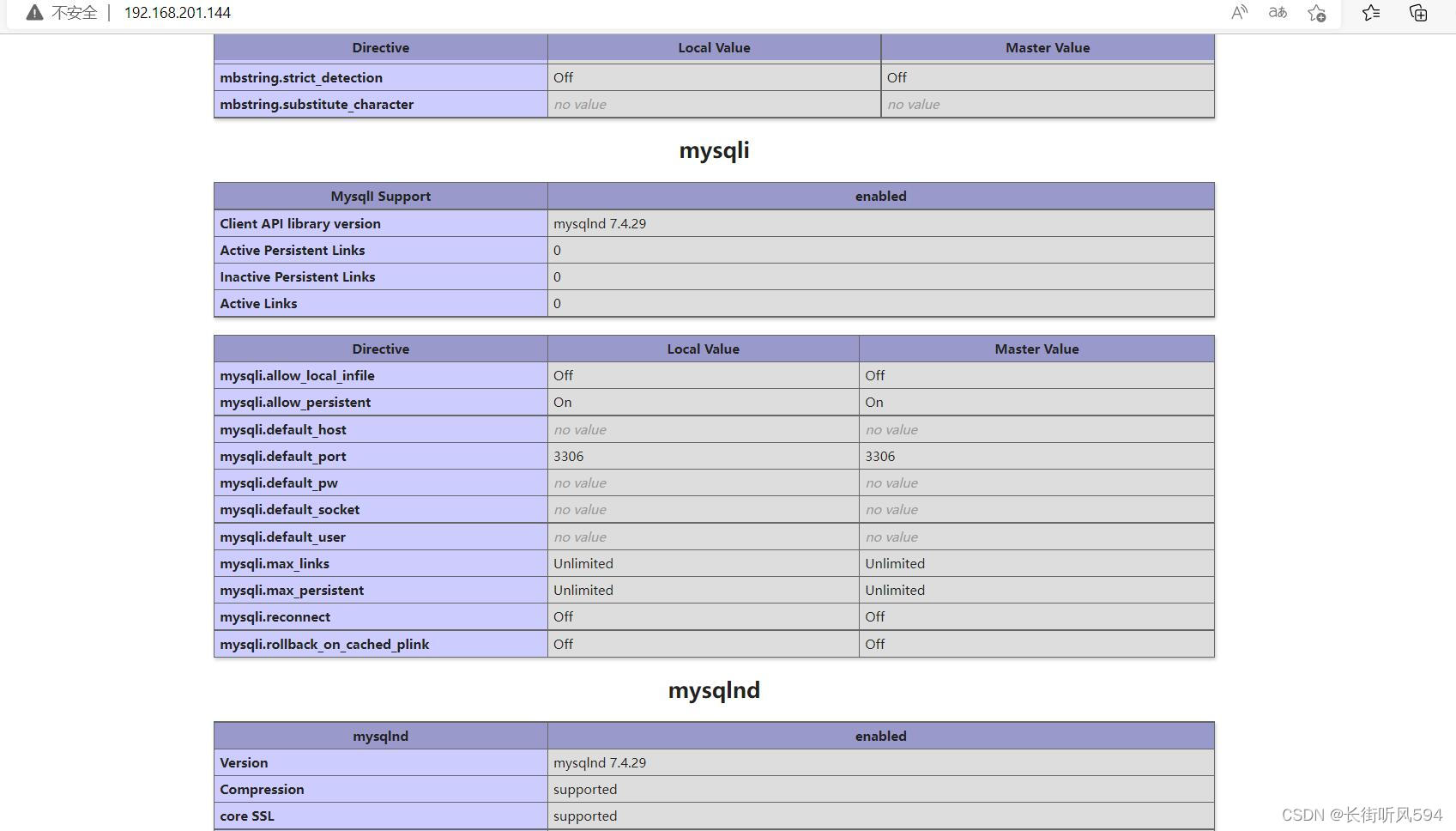
Task: Click local 'no value' of mysqli.default_host
Action: pos(580,429)
